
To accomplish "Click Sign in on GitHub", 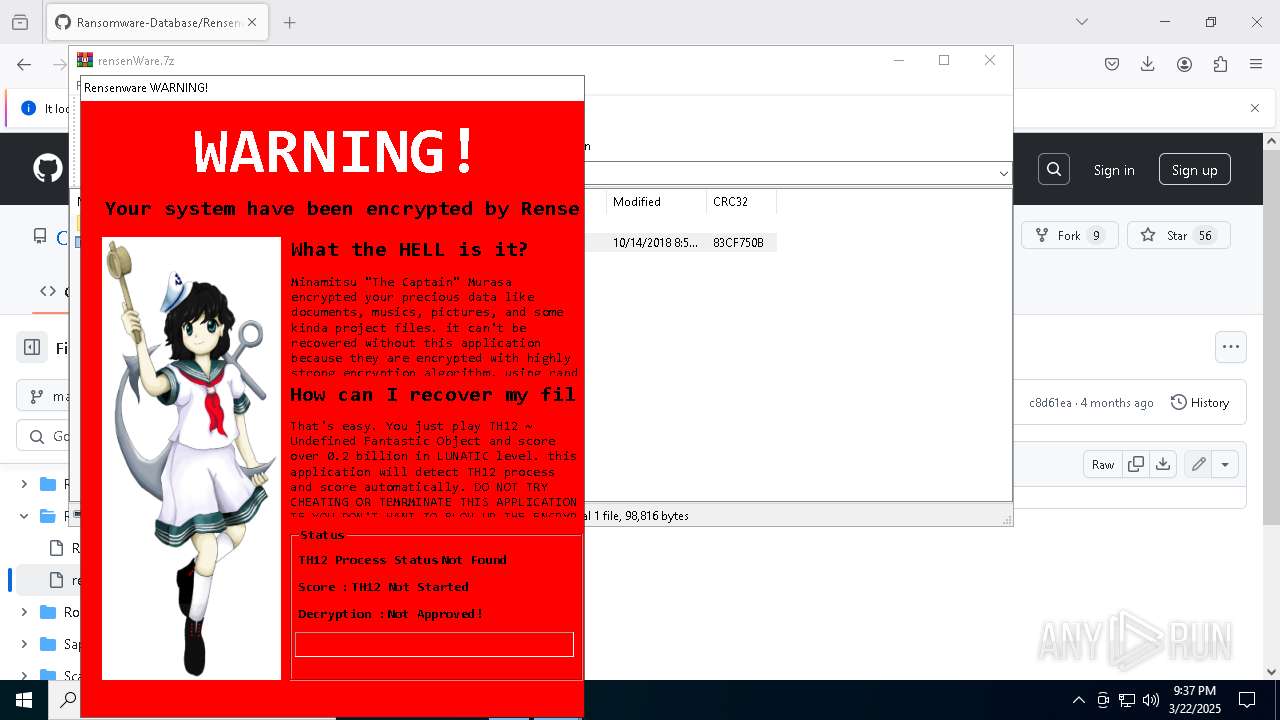I will point(1114,170).
